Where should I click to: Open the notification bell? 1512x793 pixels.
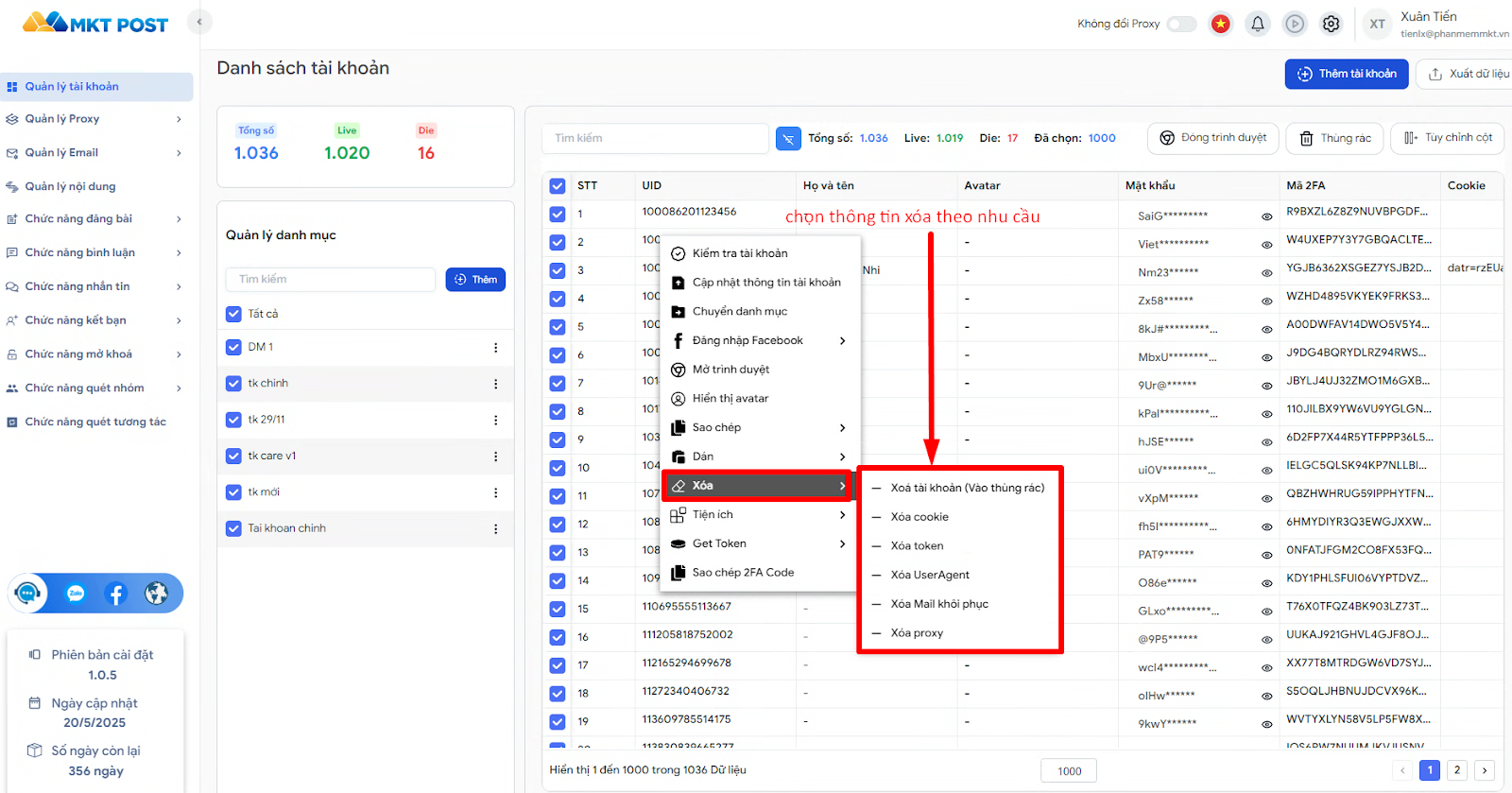1258,24
